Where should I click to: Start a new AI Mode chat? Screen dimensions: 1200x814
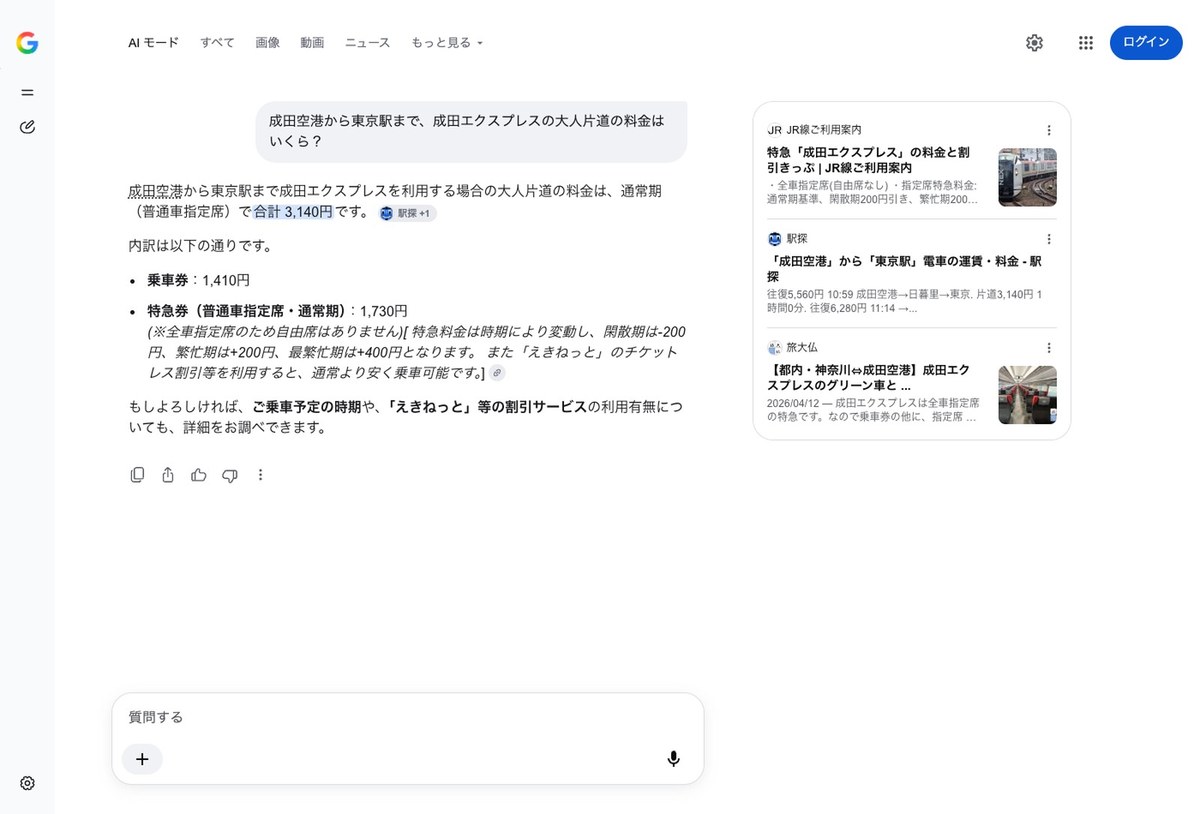(x=27, y=127)
